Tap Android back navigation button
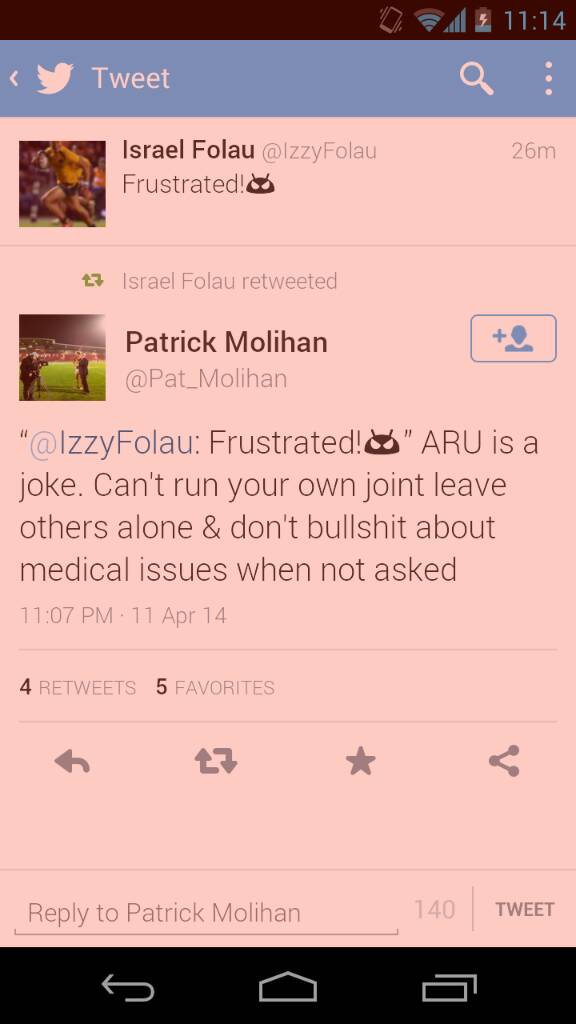576x1024 pixels. [128, 987]
